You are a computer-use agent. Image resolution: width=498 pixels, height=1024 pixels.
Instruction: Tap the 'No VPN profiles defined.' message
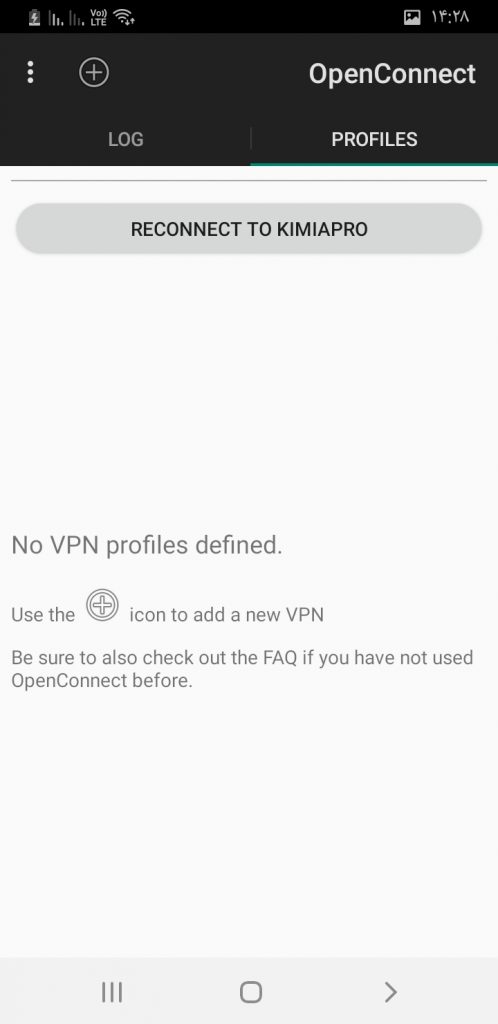(x=147, y=545)
